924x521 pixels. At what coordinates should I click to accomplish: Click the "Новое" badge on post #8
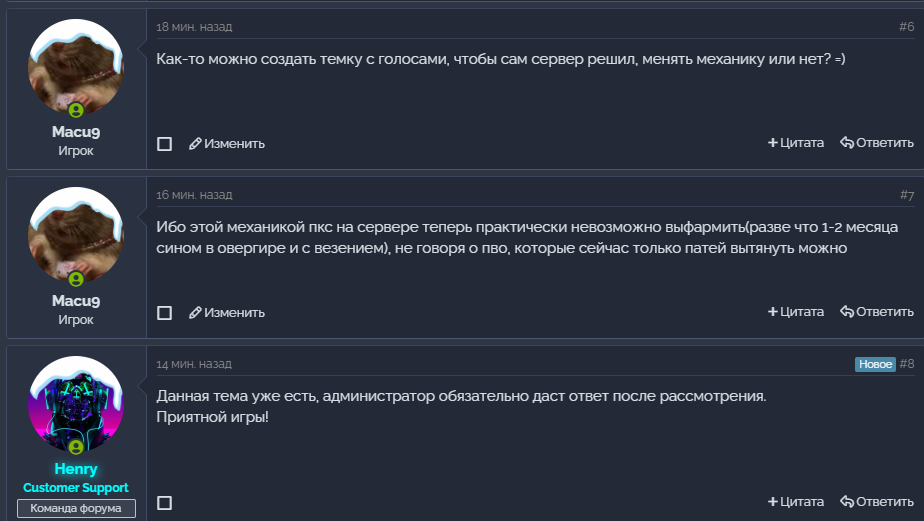pos(875,365)
